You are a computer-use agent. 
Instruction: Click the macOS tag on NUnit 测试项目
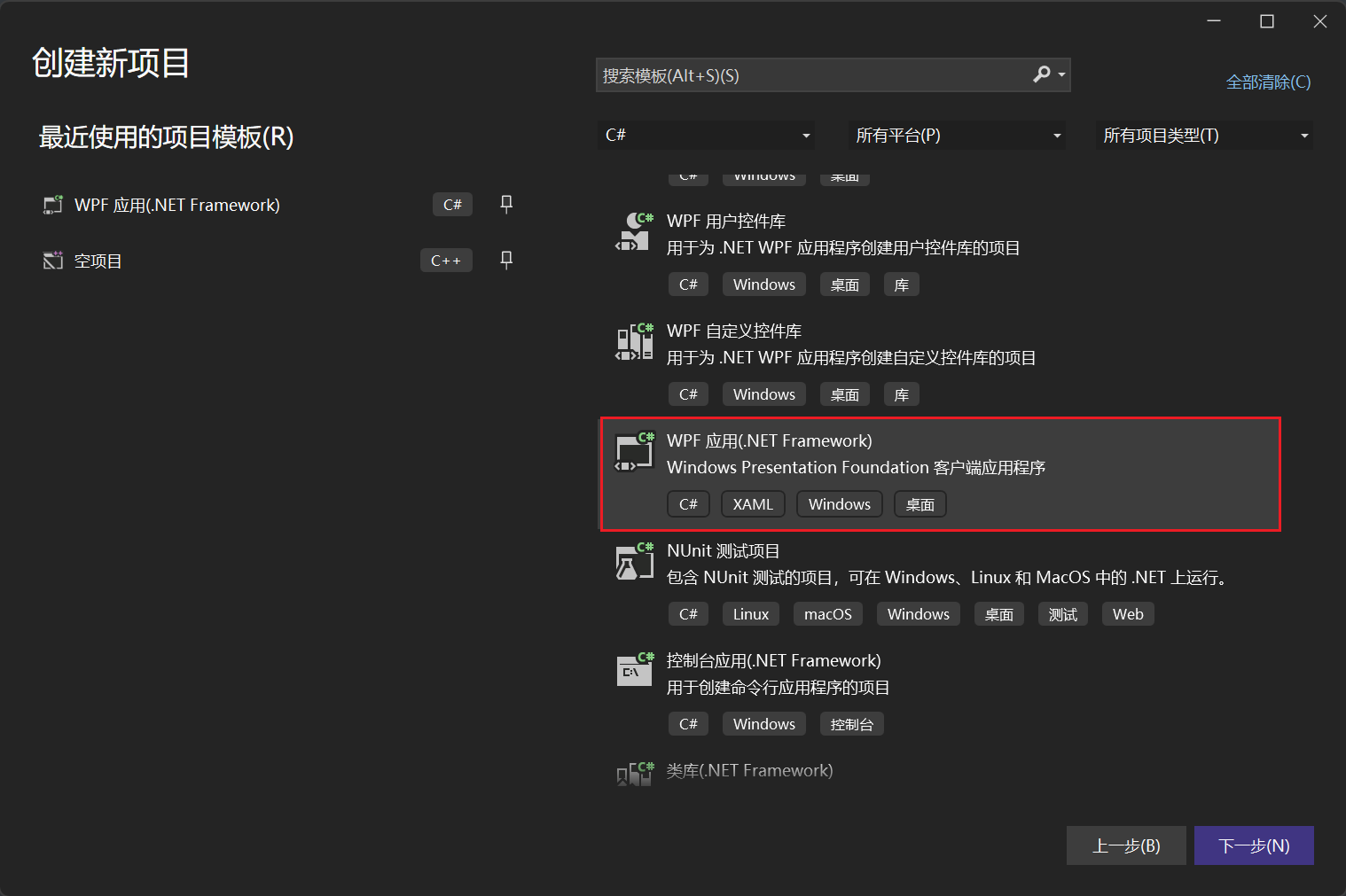(828, 614)
